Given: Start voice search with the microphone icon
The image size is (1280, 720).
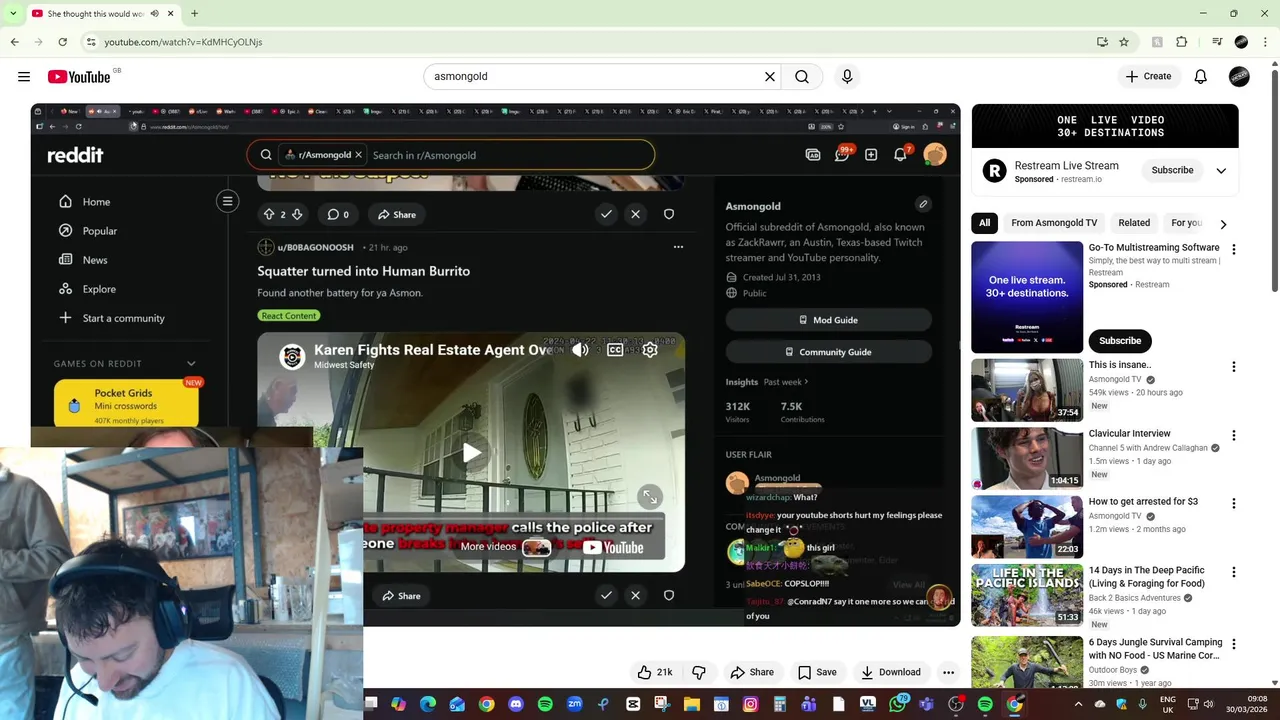Looking at the screenshot, I should tap(847, 76).
